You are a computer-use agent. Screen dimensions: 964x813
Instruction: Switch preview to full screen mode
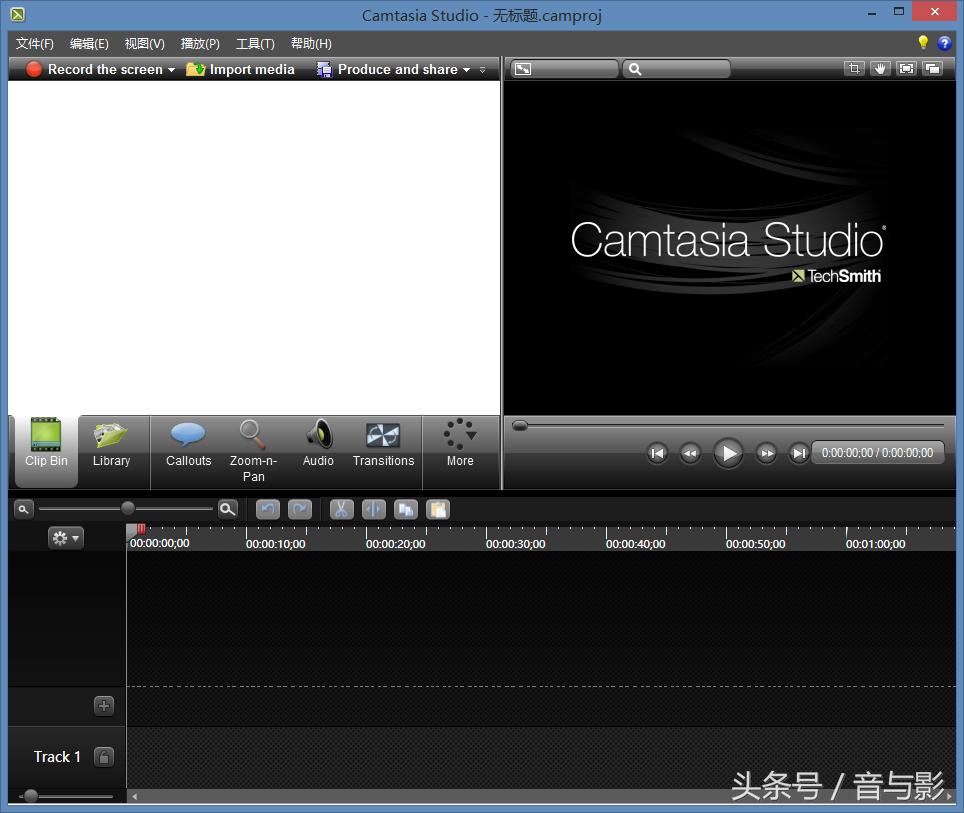pyautogui.click(x=906, y=69)
